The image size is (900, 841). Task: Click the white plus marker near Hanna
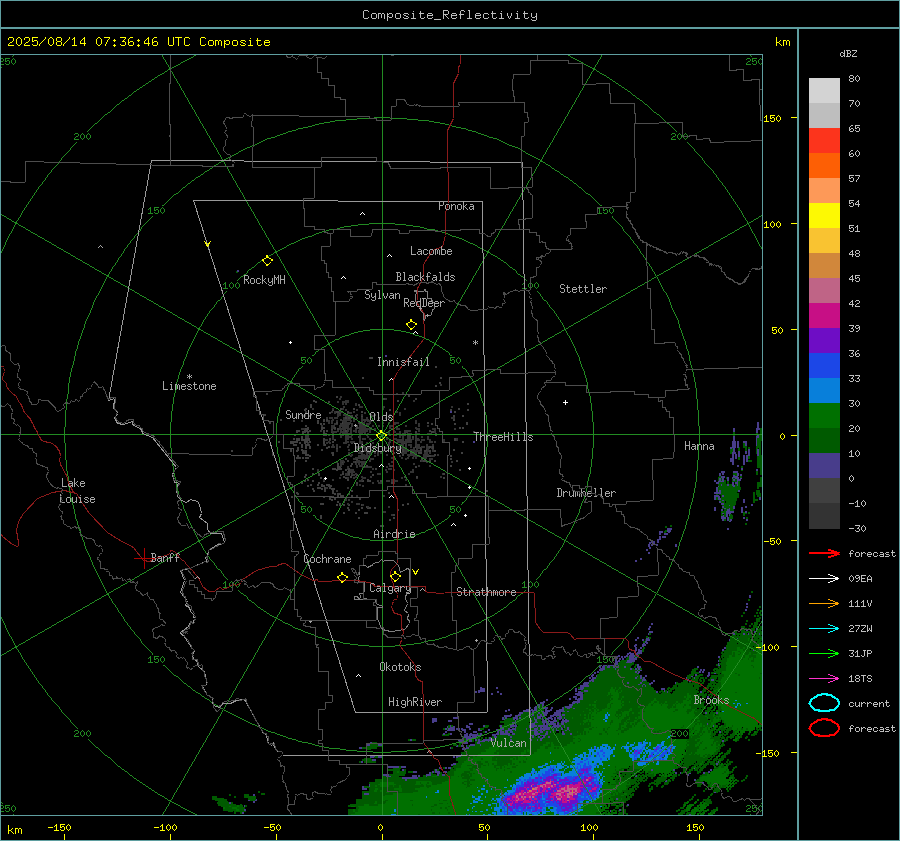coord(565,402)
